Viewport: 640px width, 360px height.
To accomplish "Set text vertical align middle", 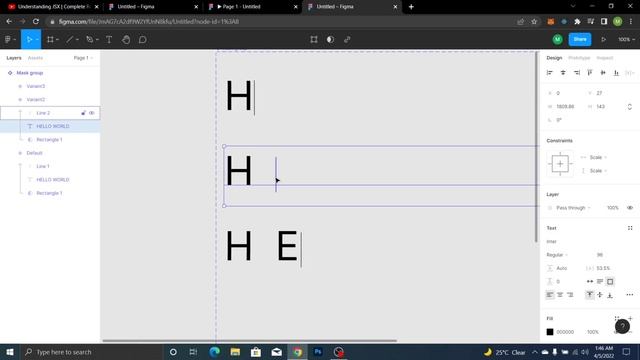I will pos(600,295).
